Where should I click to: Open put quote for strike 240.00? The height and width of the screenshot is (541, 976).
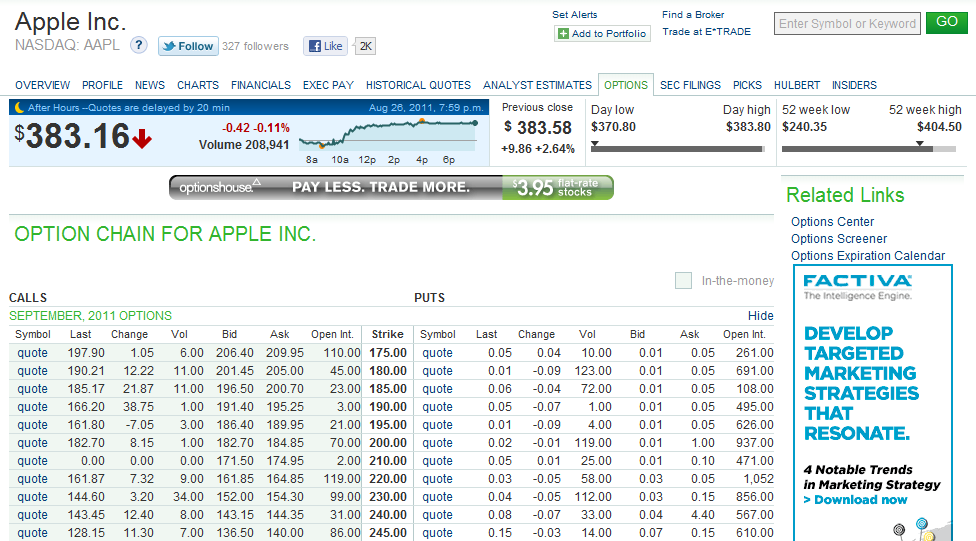[437, 515]
